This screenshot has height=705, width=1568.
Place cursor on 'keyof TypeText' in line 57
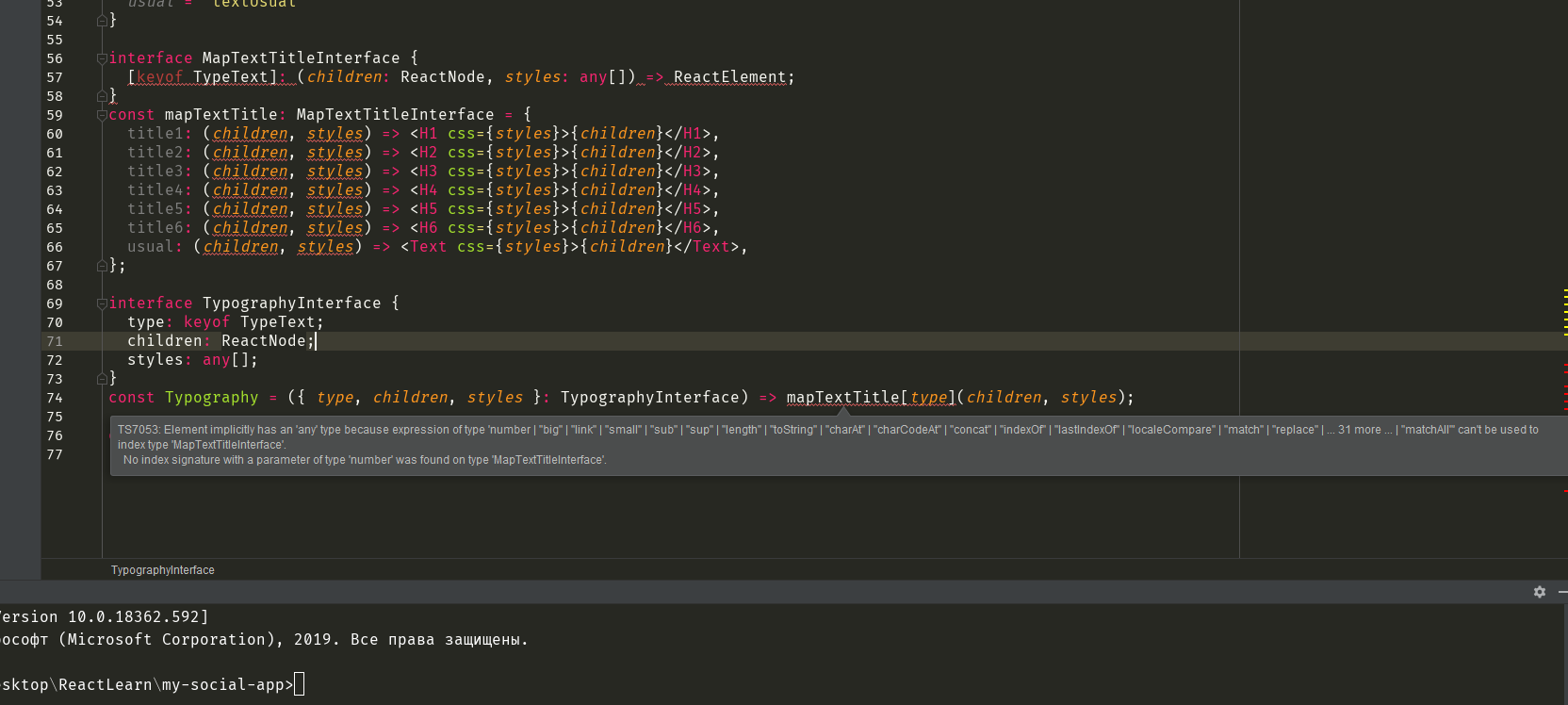coord(203,77)
